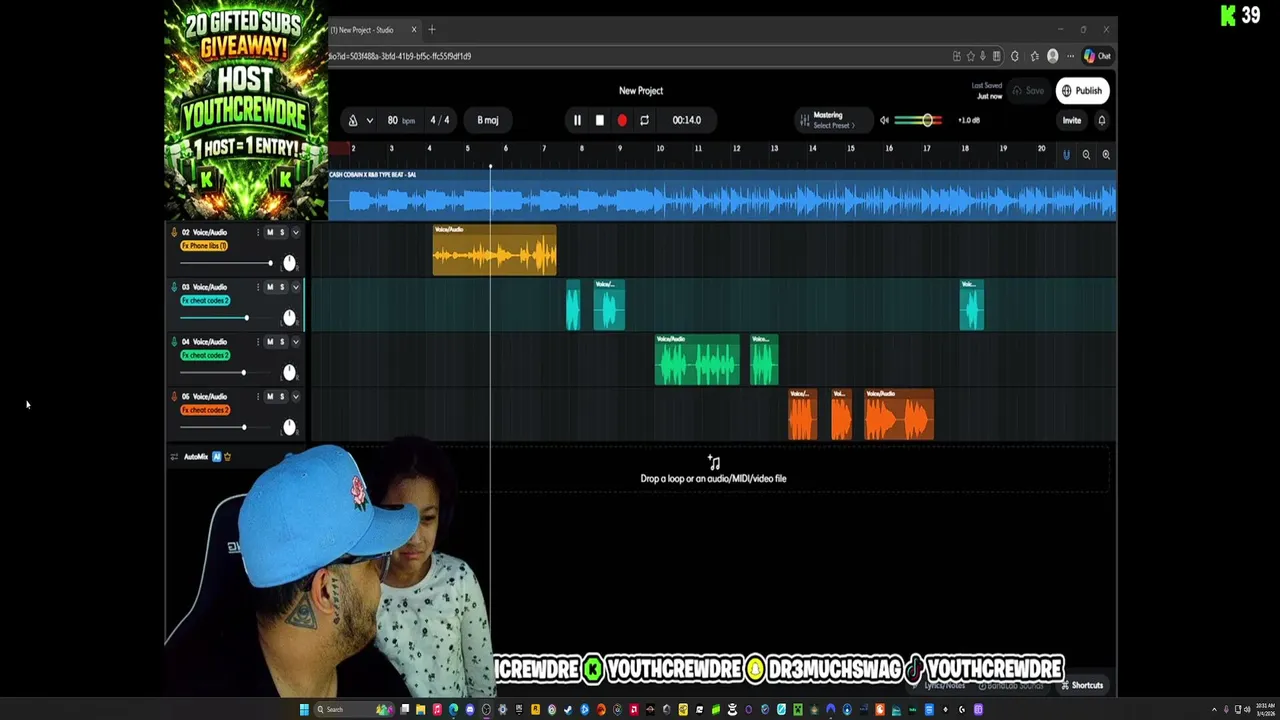Solo track 02 Voice/Audio
Viewport: 1280px width, 720px height.
pyautogui.click(x=282, y=232)
